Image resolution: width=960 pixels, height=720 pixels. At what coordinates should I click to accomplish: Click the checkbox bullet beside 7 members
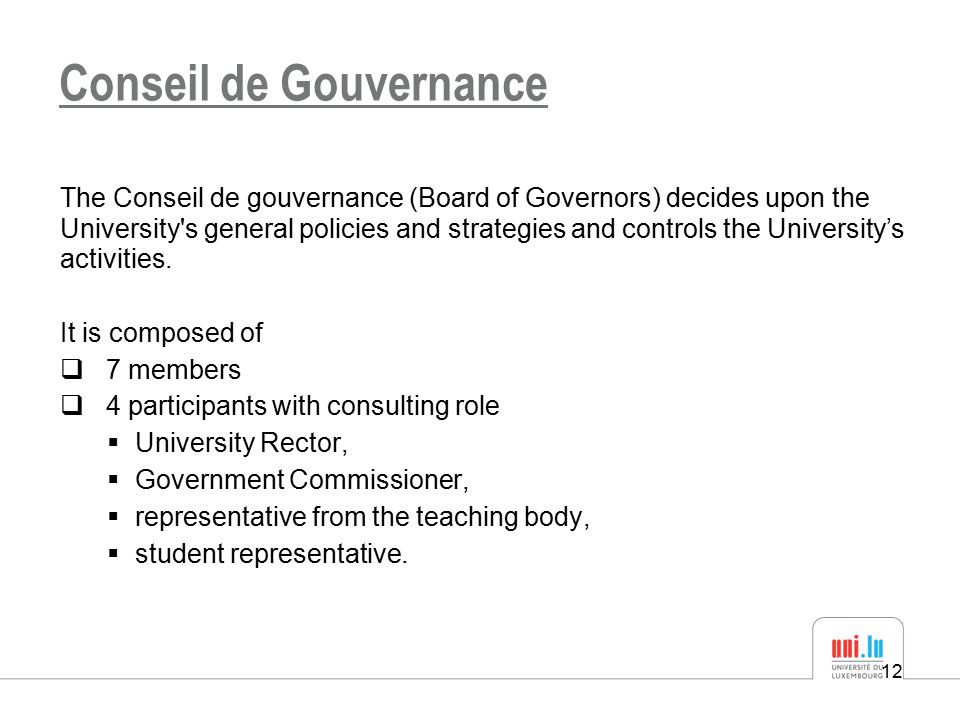[x=72, y=369]
